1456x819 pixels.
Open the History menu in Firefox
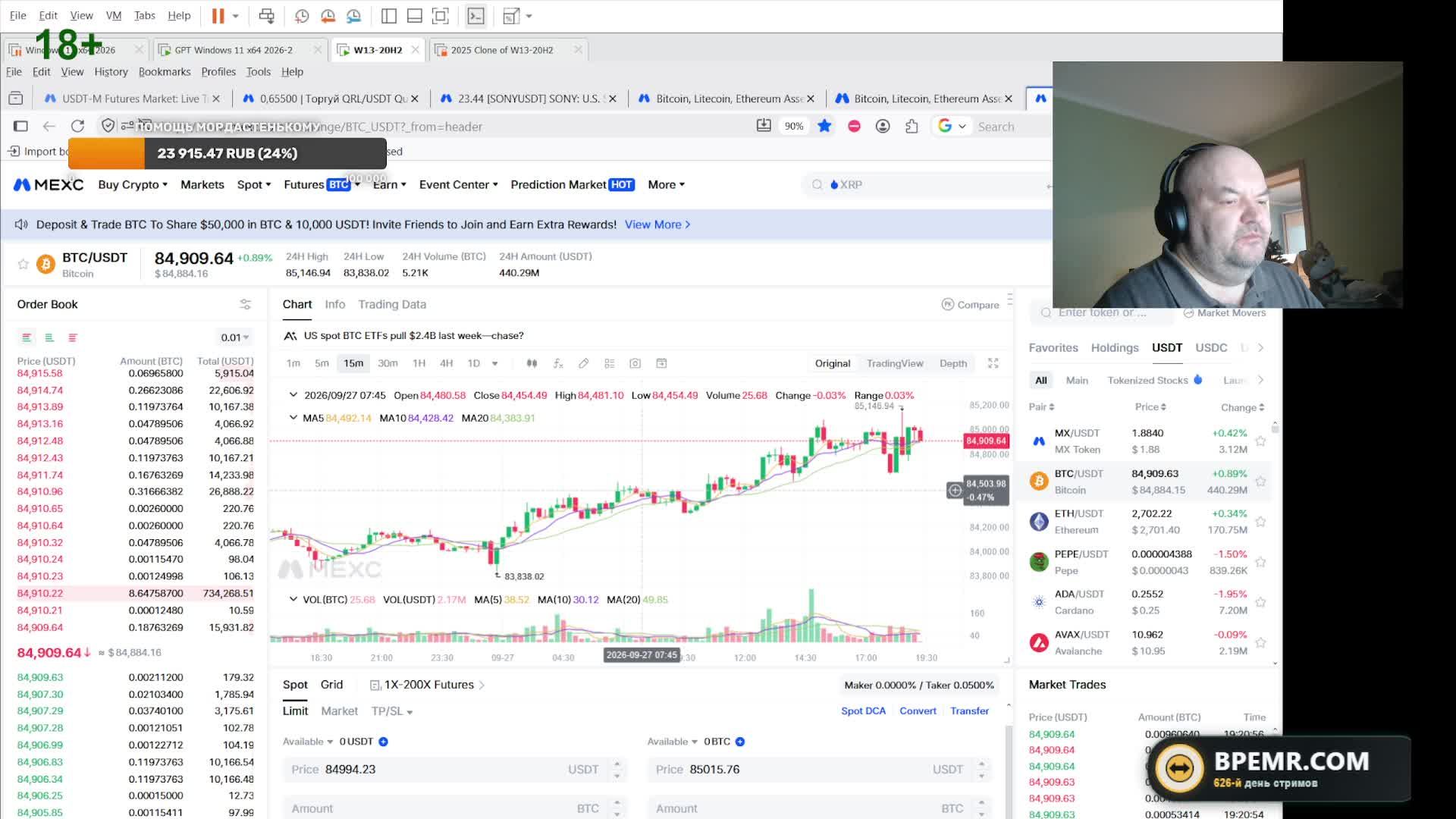coord(111,71)
